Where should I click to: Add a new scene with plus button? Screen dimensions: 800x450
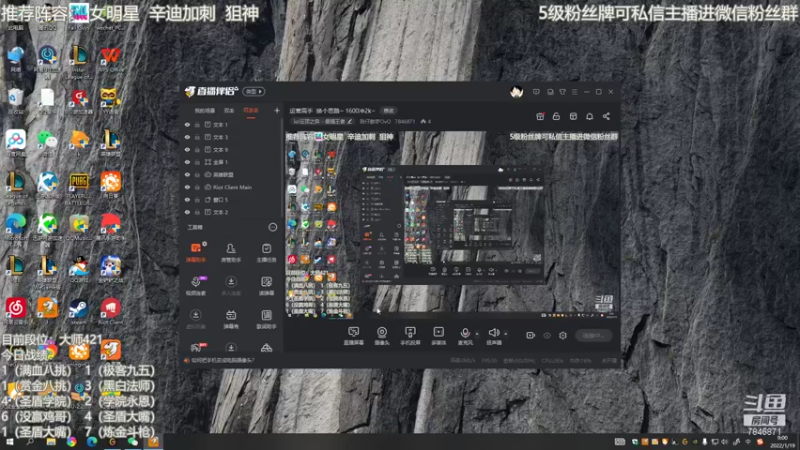pyautogui.click(x=277, y=110)
